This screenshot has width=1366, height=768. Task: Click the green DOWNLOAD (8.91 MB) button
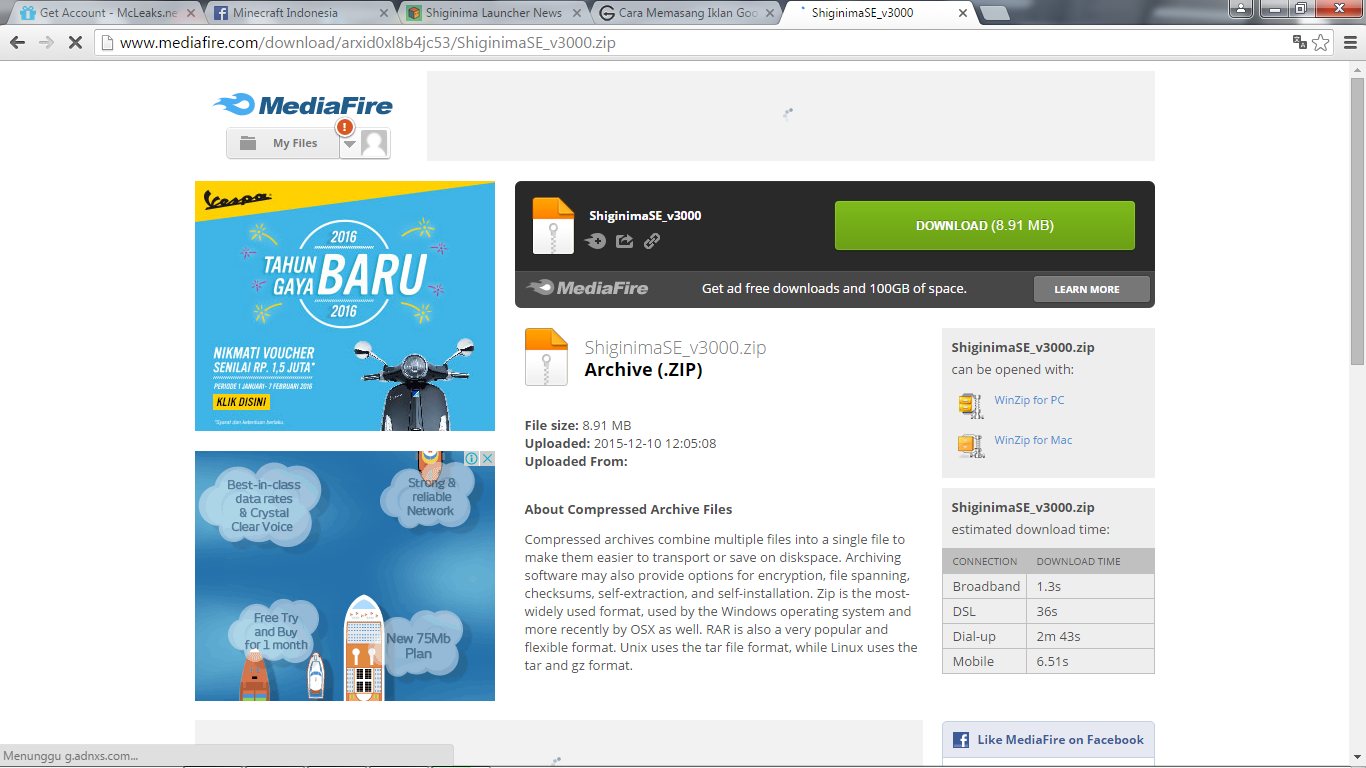pyautogui.click(x=985, y=225)
